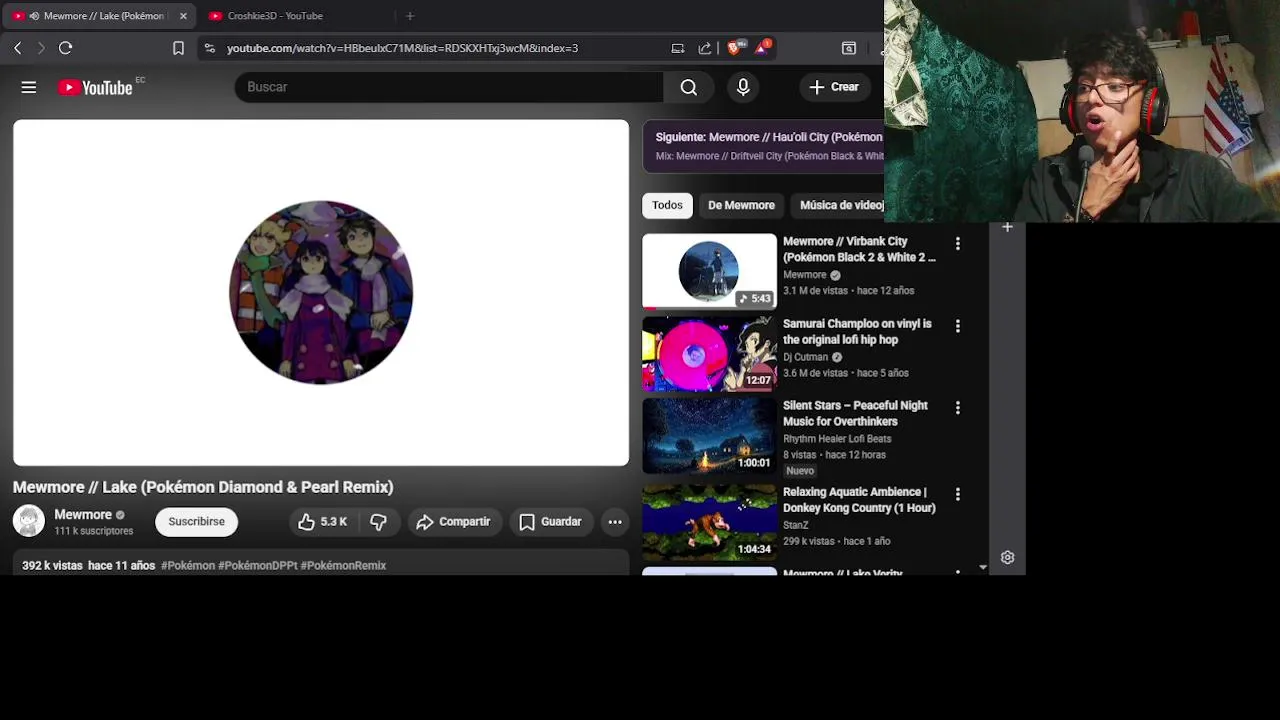Click Guardar to save video
This screenshot has width=1280, height=720.
(550, 522)
